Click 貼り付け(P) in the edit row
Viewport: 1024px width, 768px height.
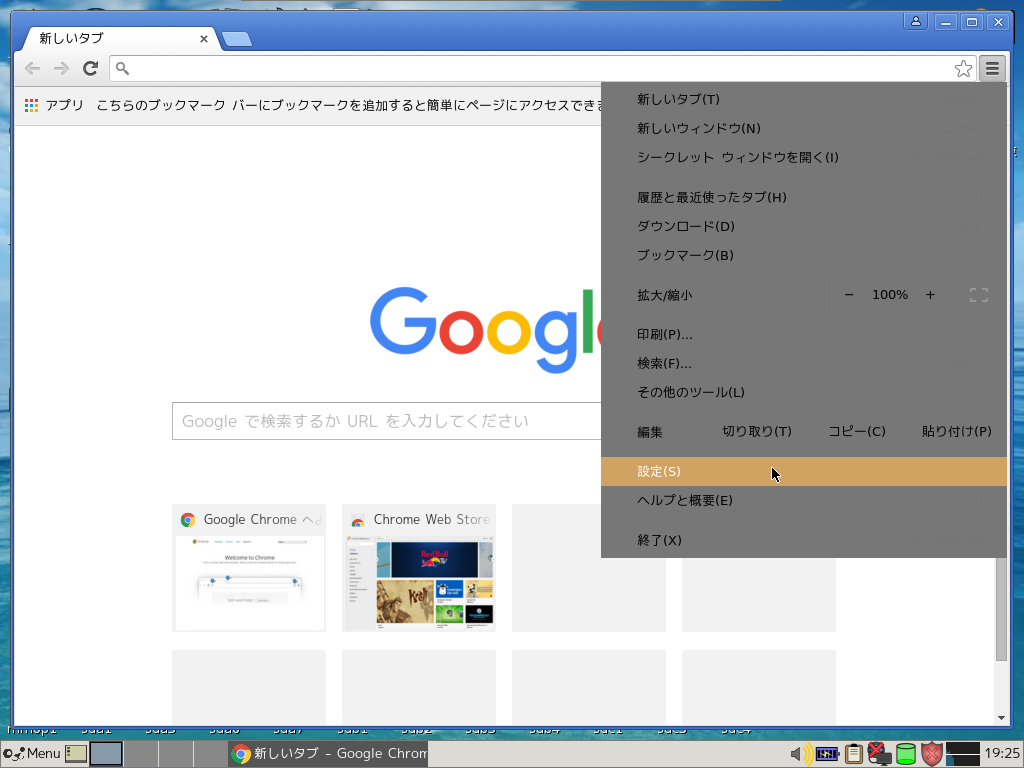click(x=957, y=432)
